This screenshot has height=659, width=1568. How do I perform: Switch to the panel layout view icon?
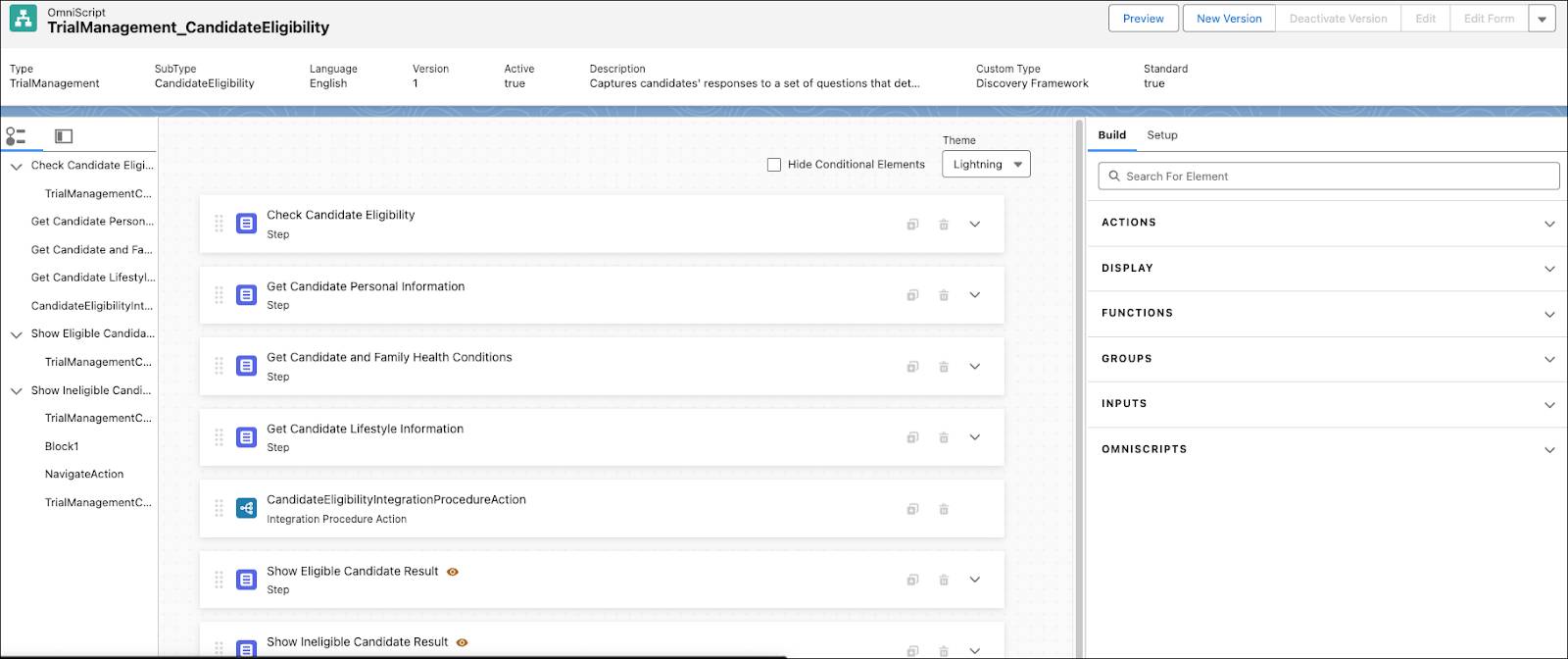pyautogui.click(x=64, y=136)
